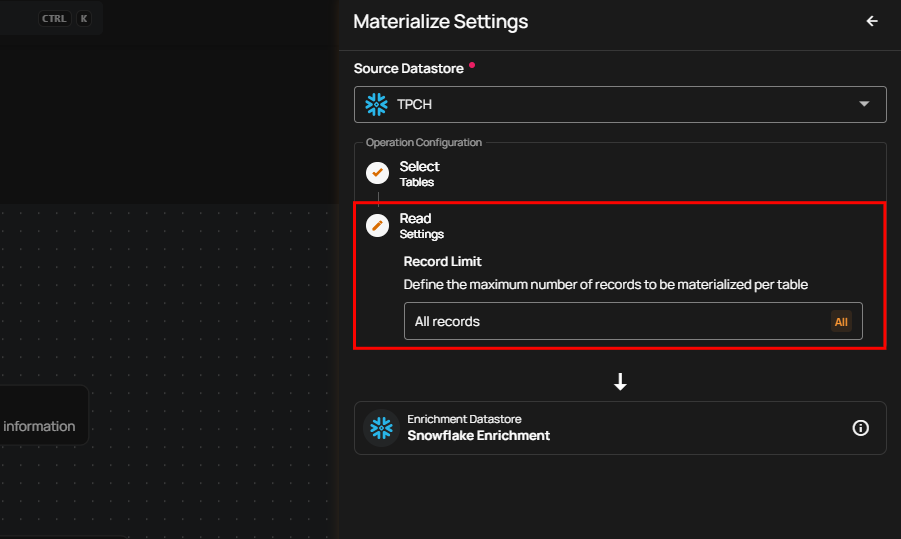Click the checkmark icon for Select step
Viewport: 901px width, 539px height.
click(377, 173)
